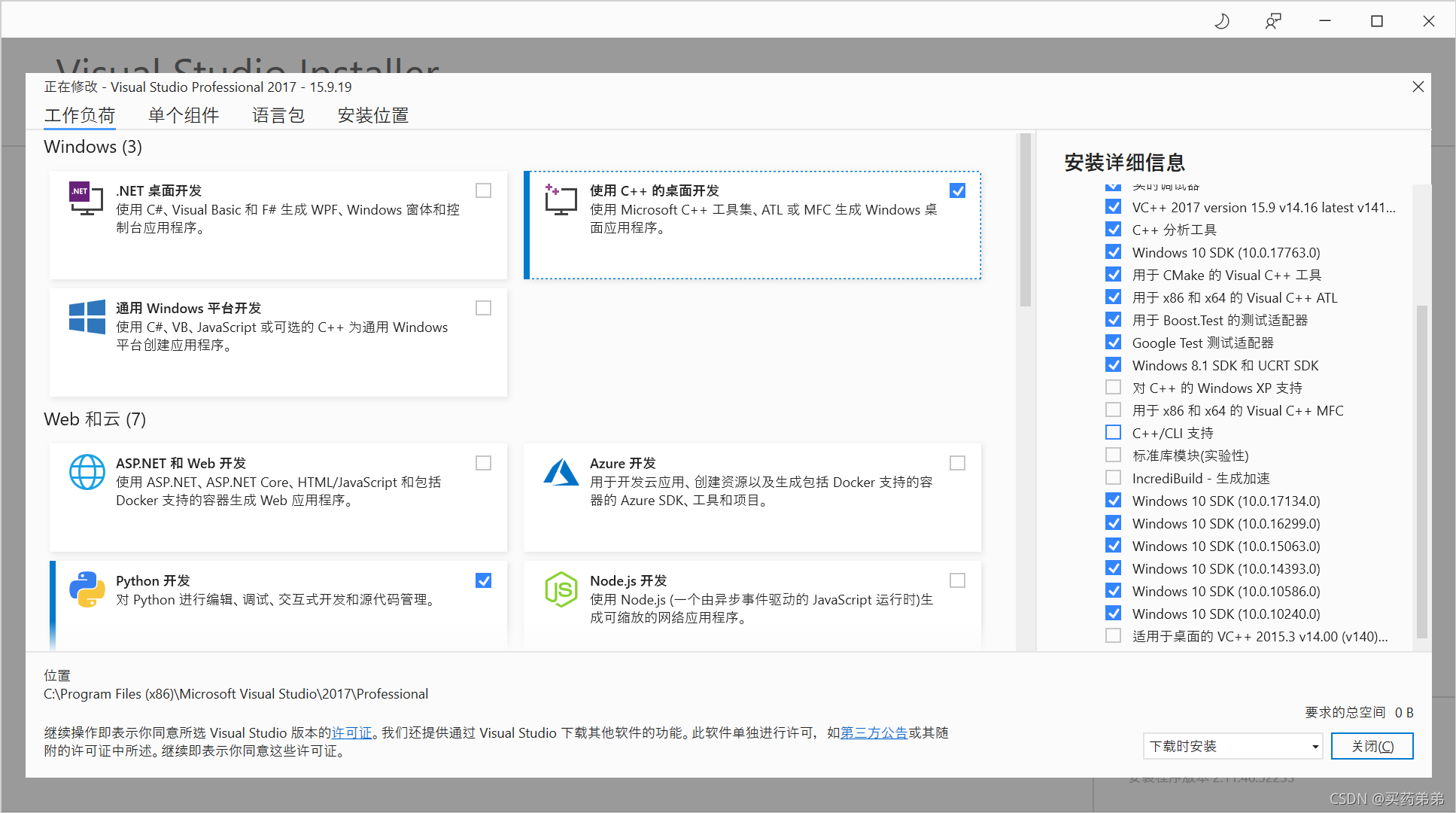Switch to the 单个组件 tab
1456x813 pixels.
[183, 115]
